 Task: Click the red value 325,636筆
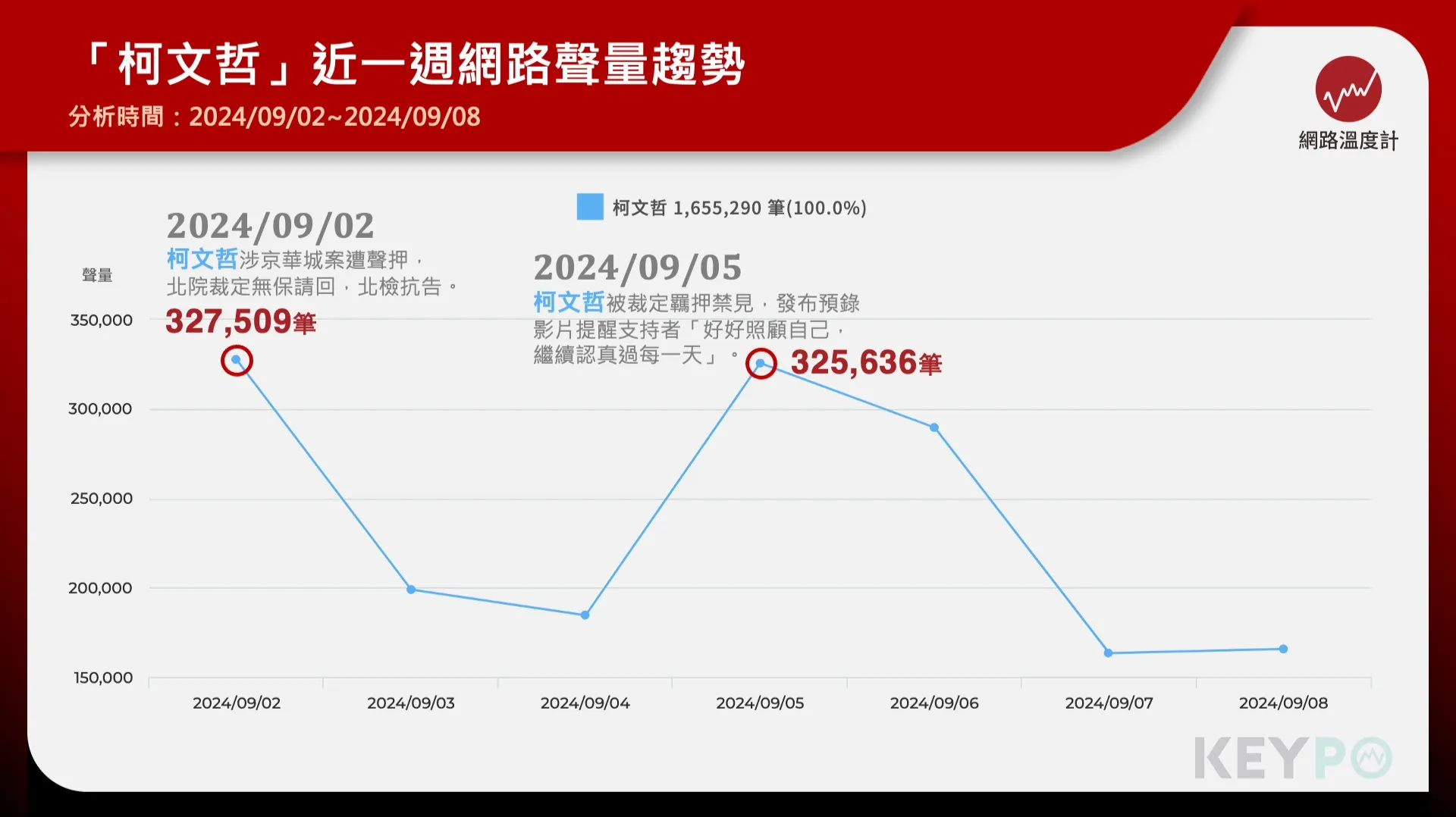point(866,362)
